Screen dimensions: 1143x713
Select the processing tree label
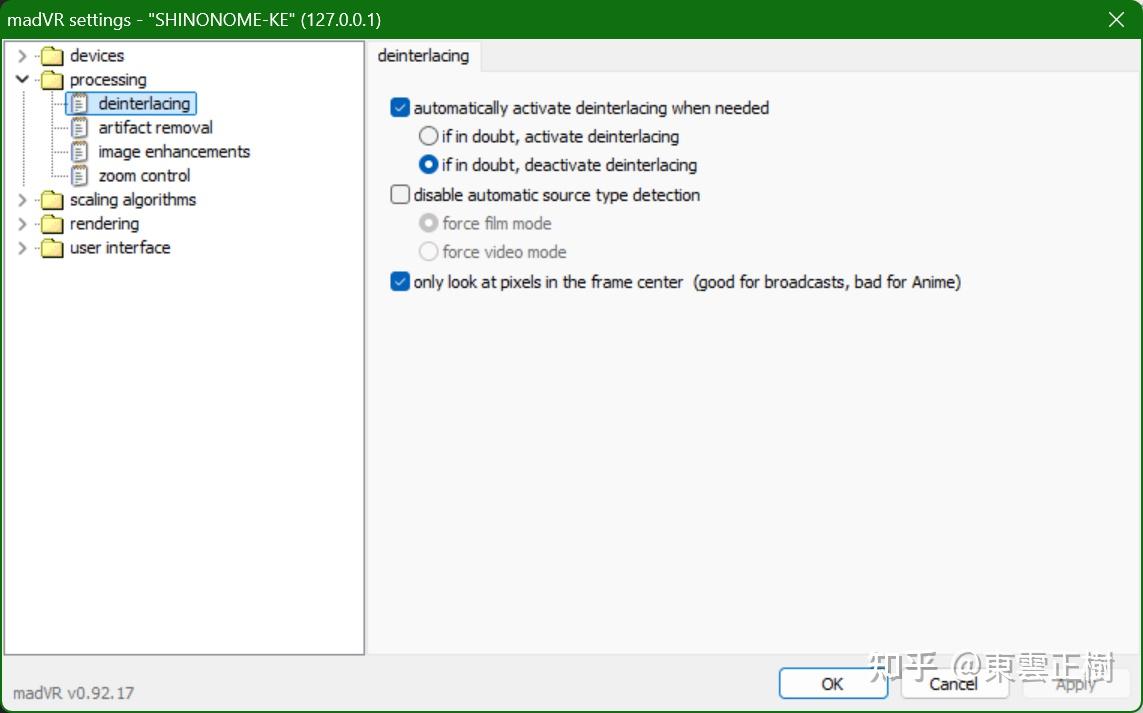[108, 79]
